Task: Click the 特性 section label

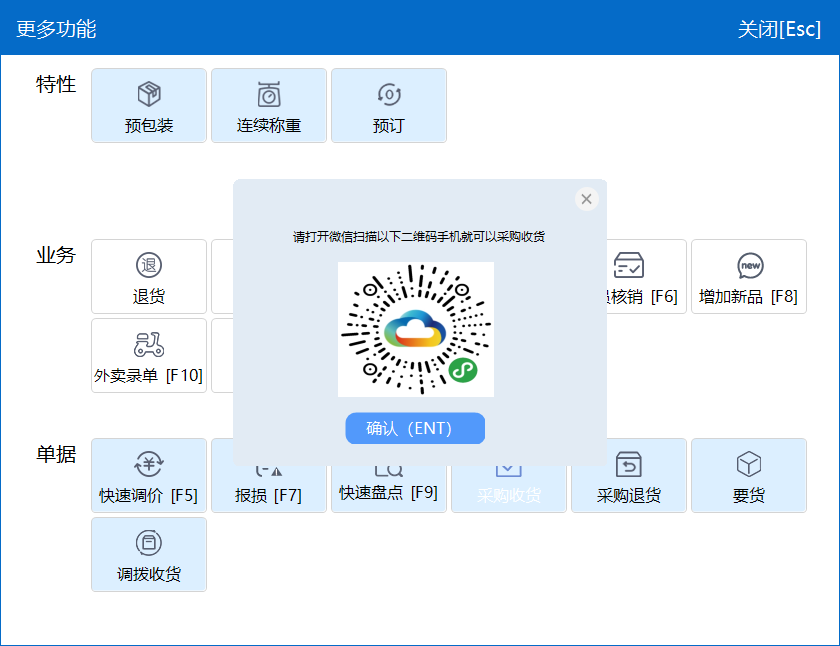Action: coord(56,84)
